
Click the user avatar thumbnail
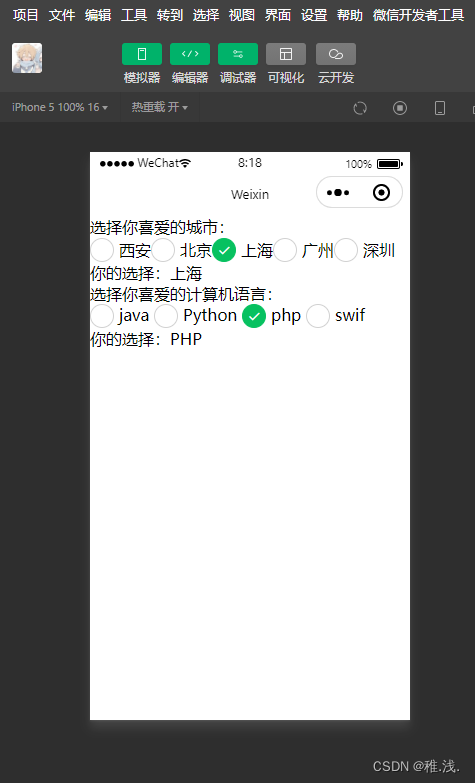point(27,58)
